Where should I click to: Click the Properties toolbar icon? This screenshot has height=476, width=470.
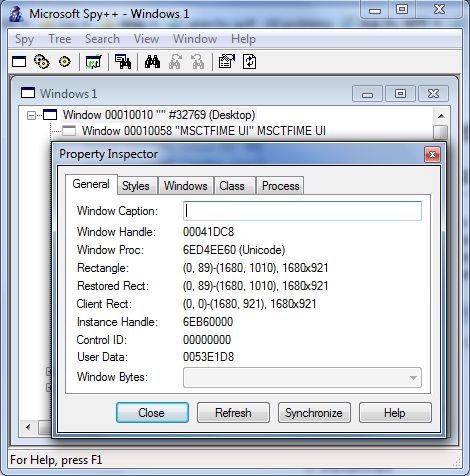click(x=227, y=62)
